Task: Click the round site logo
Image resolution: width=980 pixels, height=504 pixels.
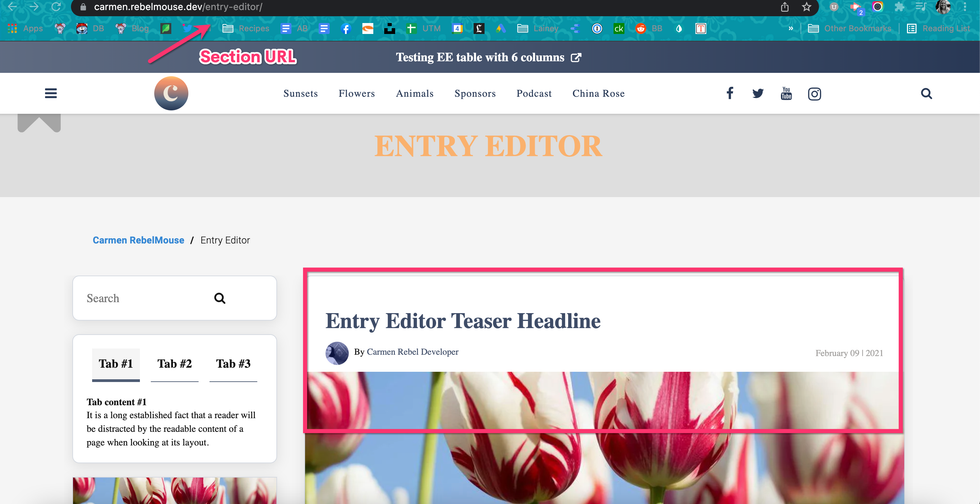Action: pos(171,94)
